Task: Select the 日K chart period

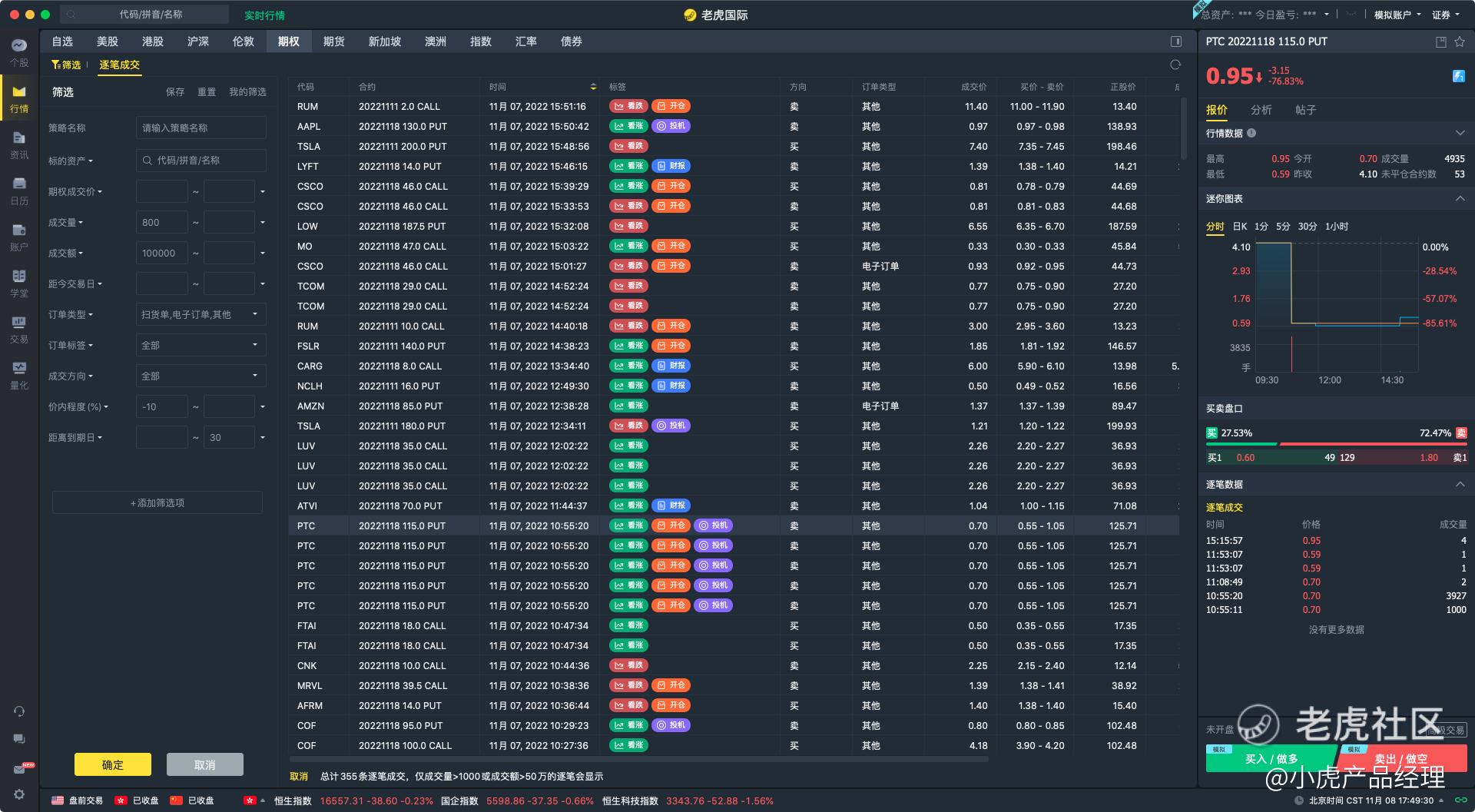Action: (x=1240, y=227)
